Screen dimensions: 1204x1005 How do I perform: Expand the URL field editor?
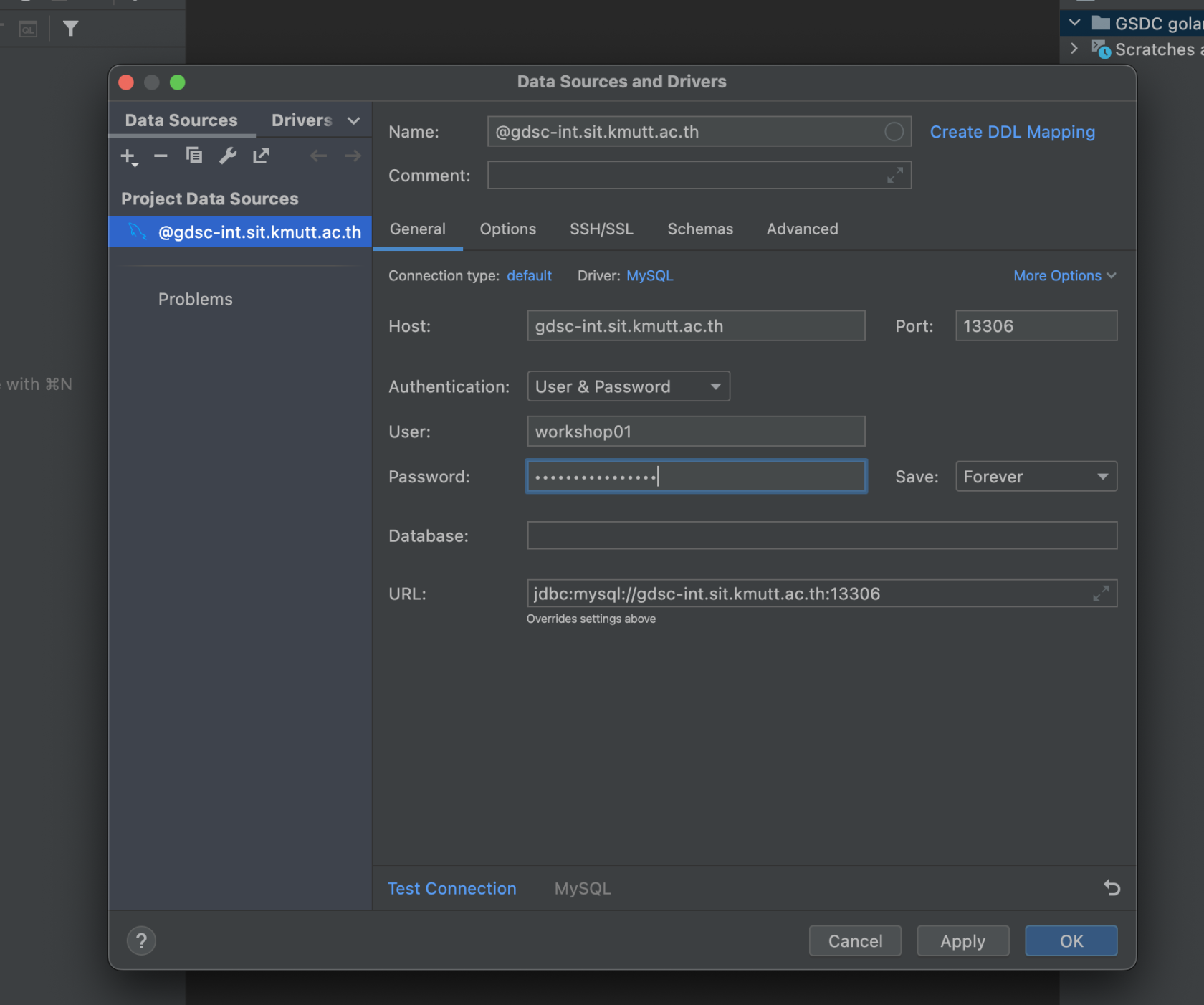click(1101, 593)
